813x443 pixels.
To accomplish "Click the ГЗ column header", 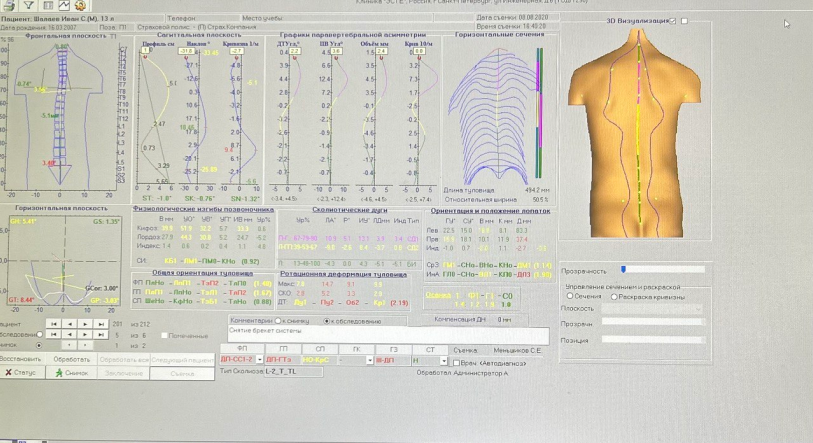I will [x=393, y=349].
